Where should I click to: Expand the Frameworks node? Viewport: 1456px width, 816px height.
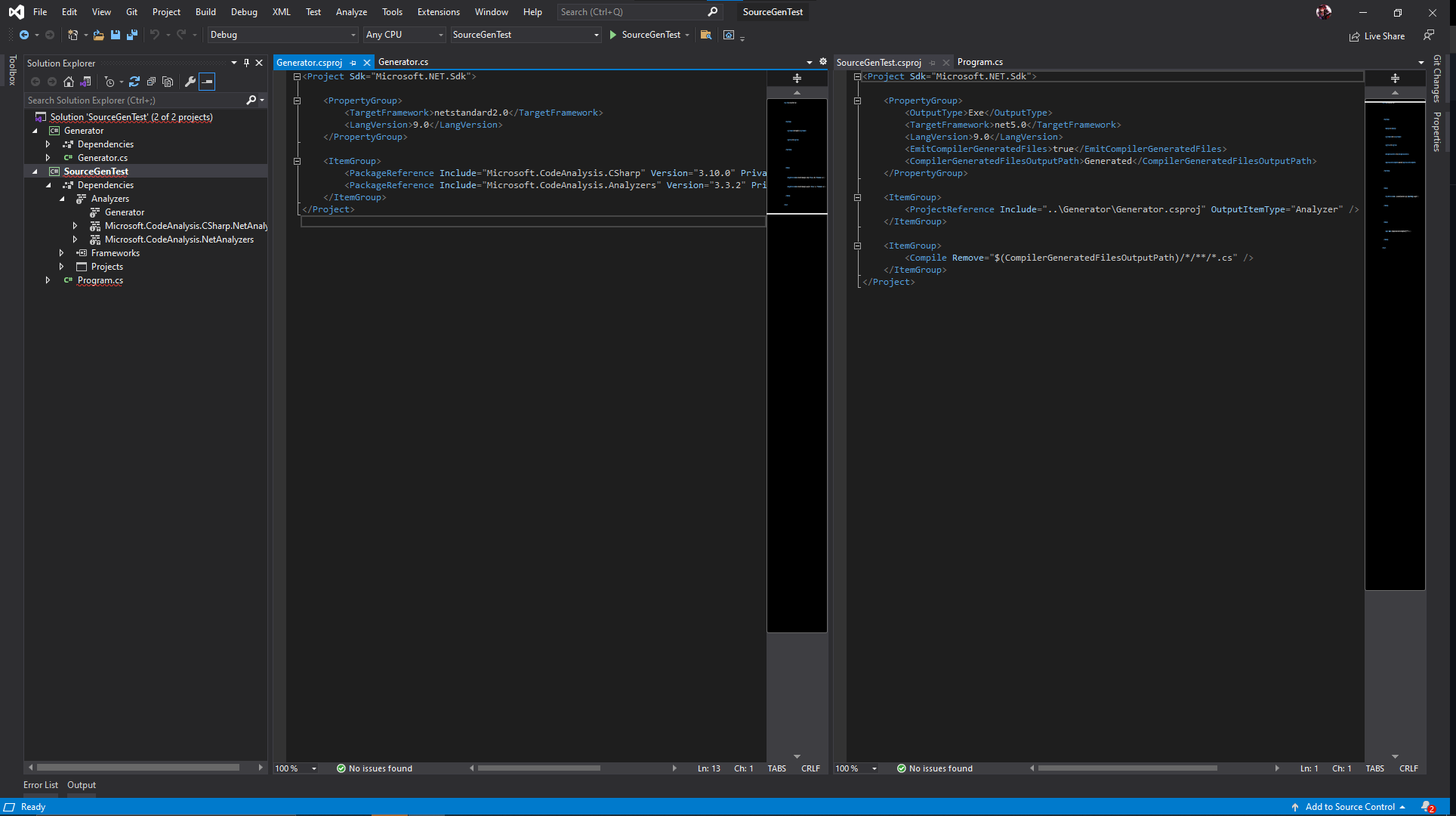click(x=62, y=253)
